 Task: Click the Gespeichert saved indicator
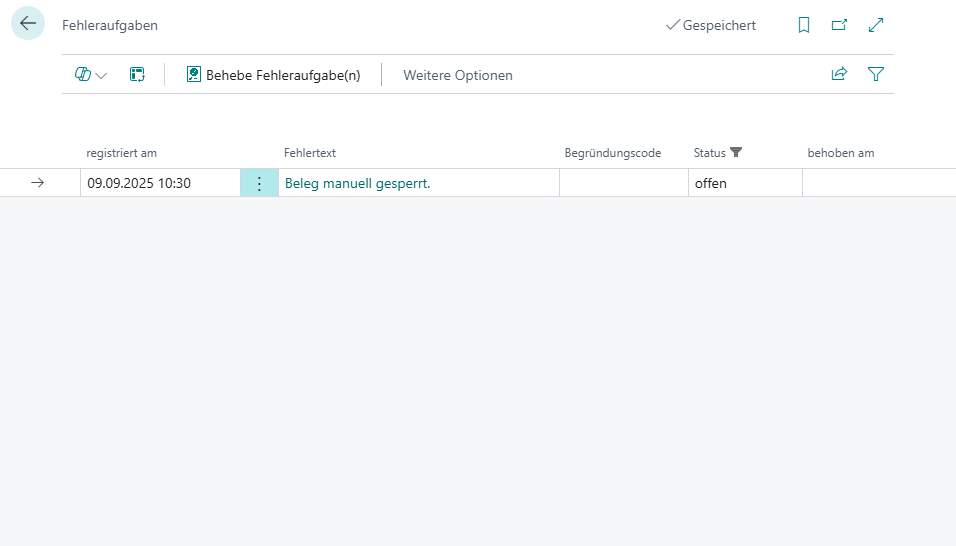tap(710, 25)
